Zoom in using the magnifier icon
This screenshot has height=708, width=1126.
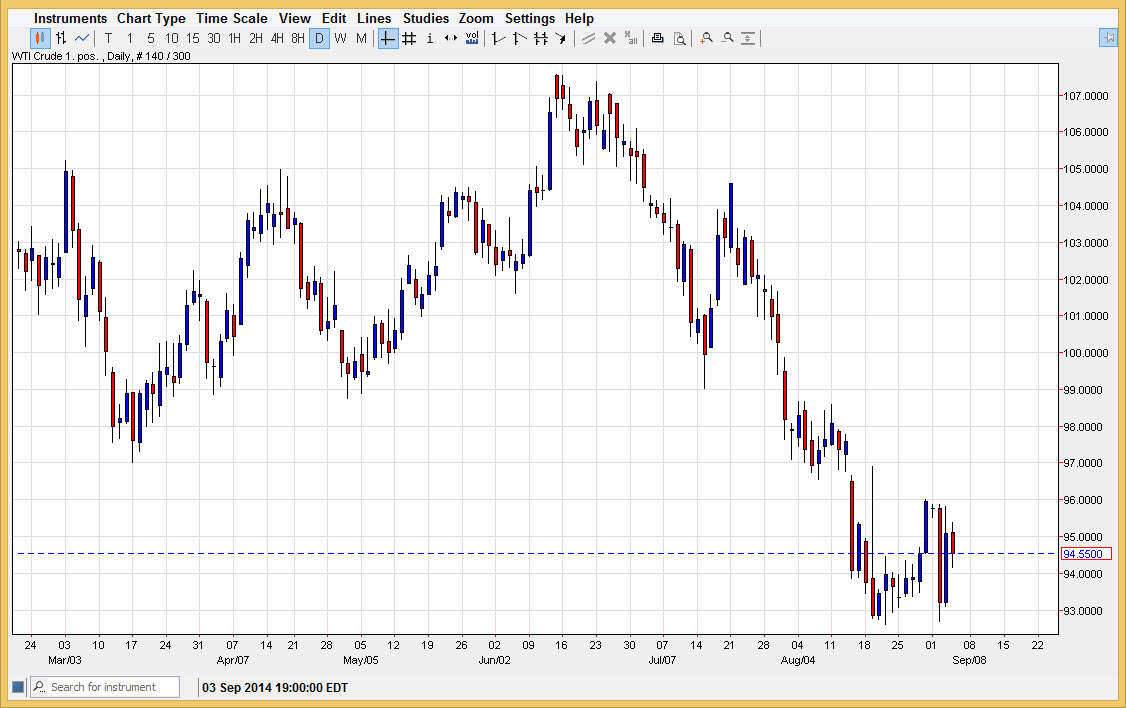(706, 38)
